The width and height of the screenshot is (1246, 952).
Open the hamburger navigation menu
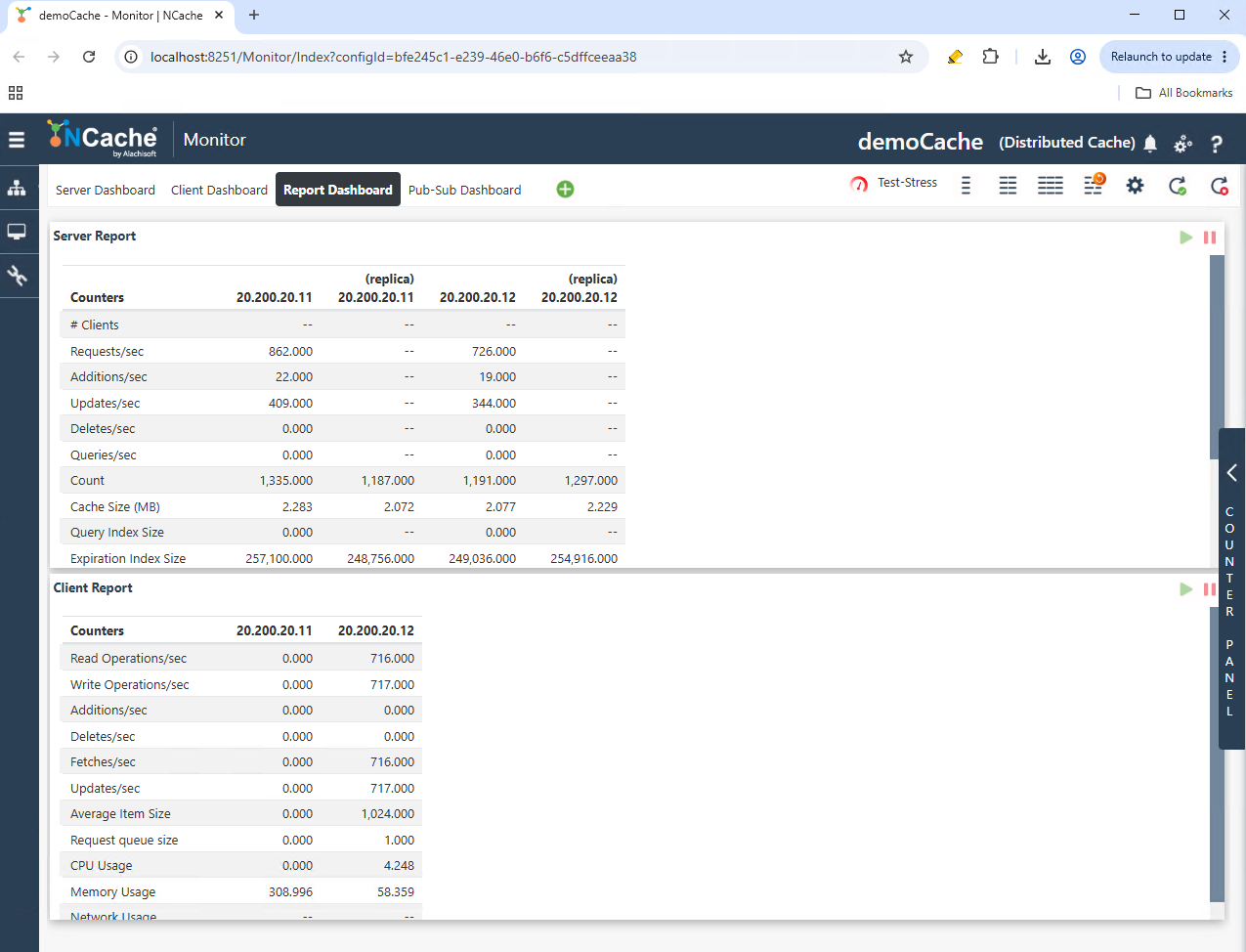[x=17, y=140]
